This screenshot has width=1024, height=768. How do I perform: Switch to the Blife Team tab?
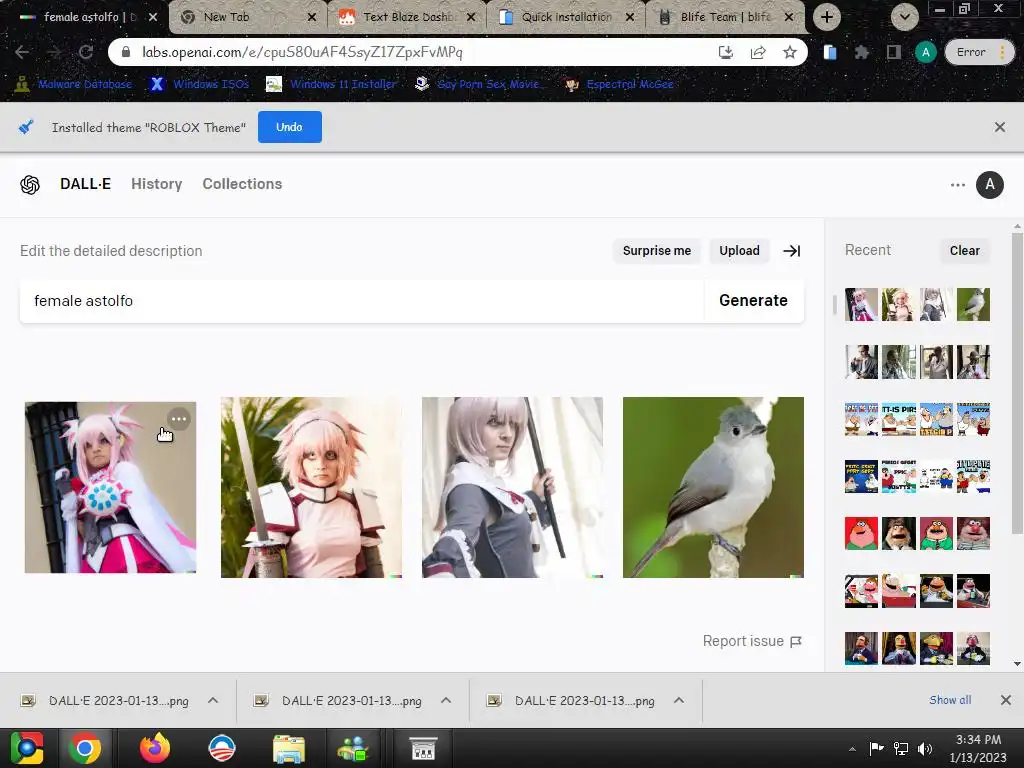(725, 17)
